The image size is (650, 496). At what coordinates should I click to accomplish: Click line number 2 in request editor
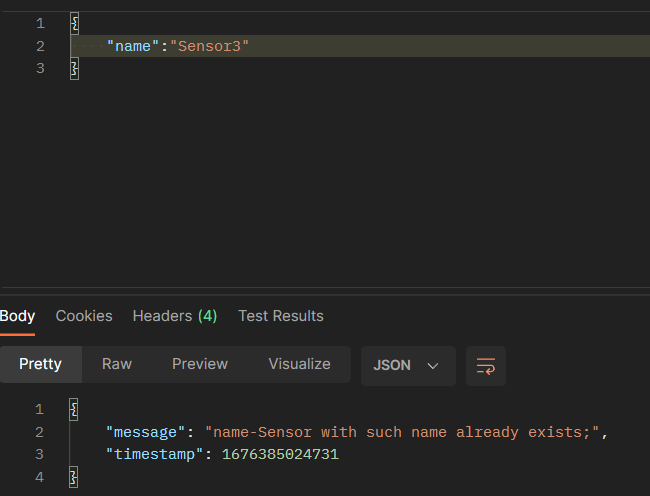[x=40, y=46]
